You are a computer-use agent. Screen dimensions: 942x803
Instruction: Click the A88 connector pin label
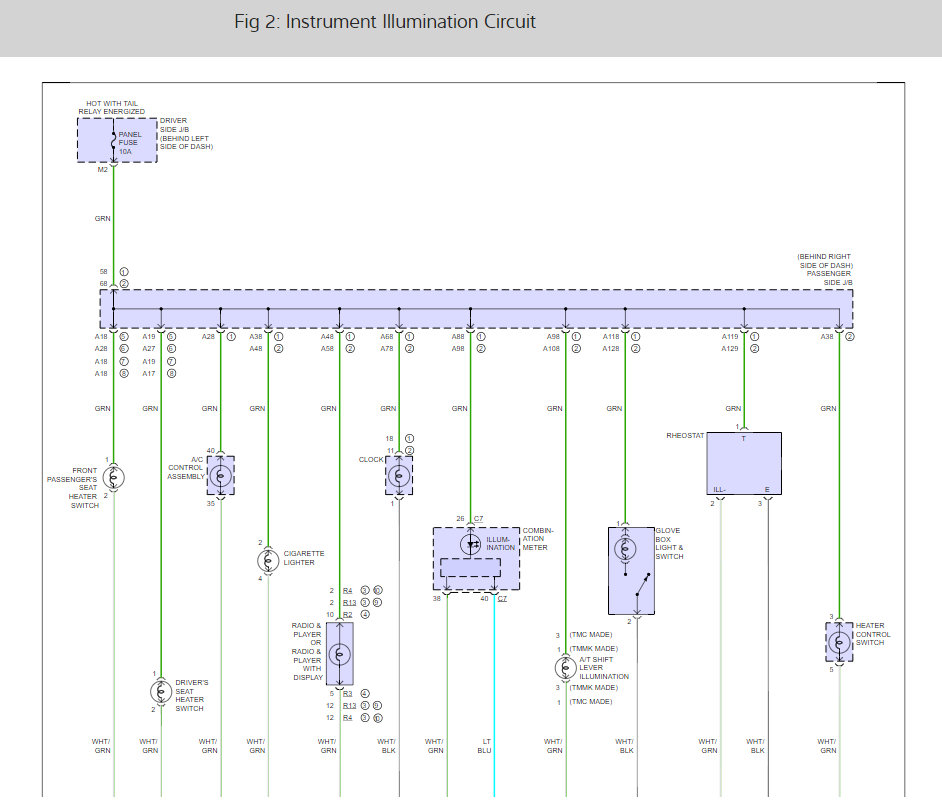coord(458,337)
